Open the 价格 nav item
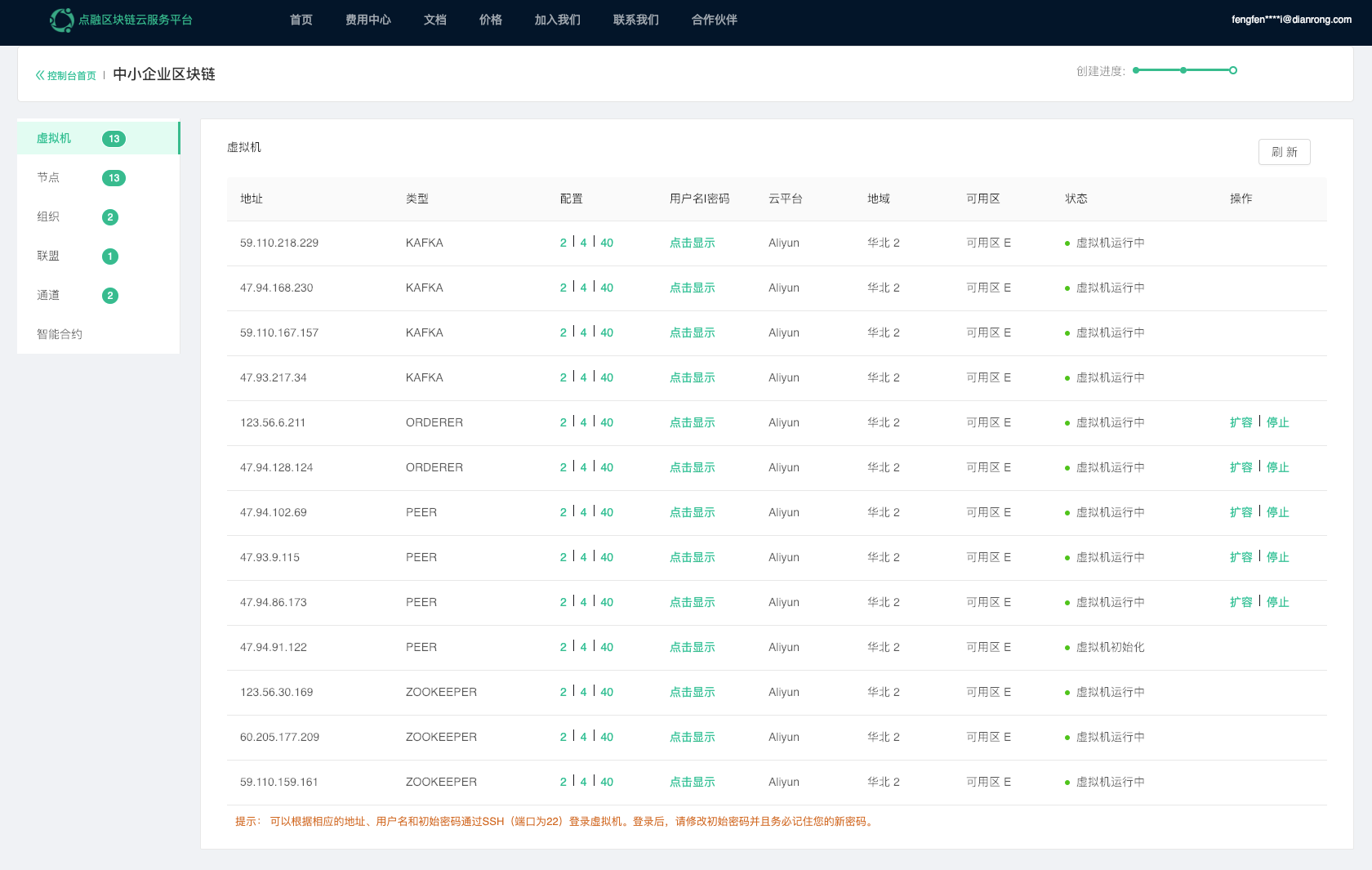 (x=491, y=20)
